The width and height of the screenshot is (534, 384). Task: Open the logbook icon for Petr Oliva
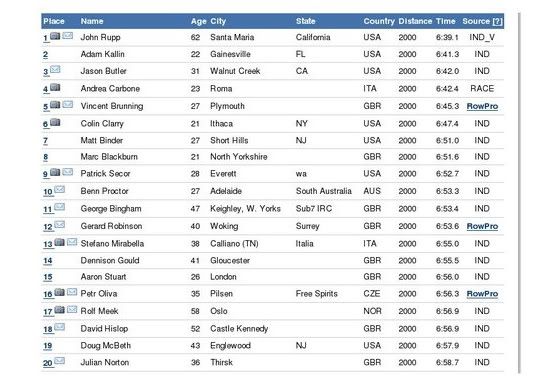(59, 292)
